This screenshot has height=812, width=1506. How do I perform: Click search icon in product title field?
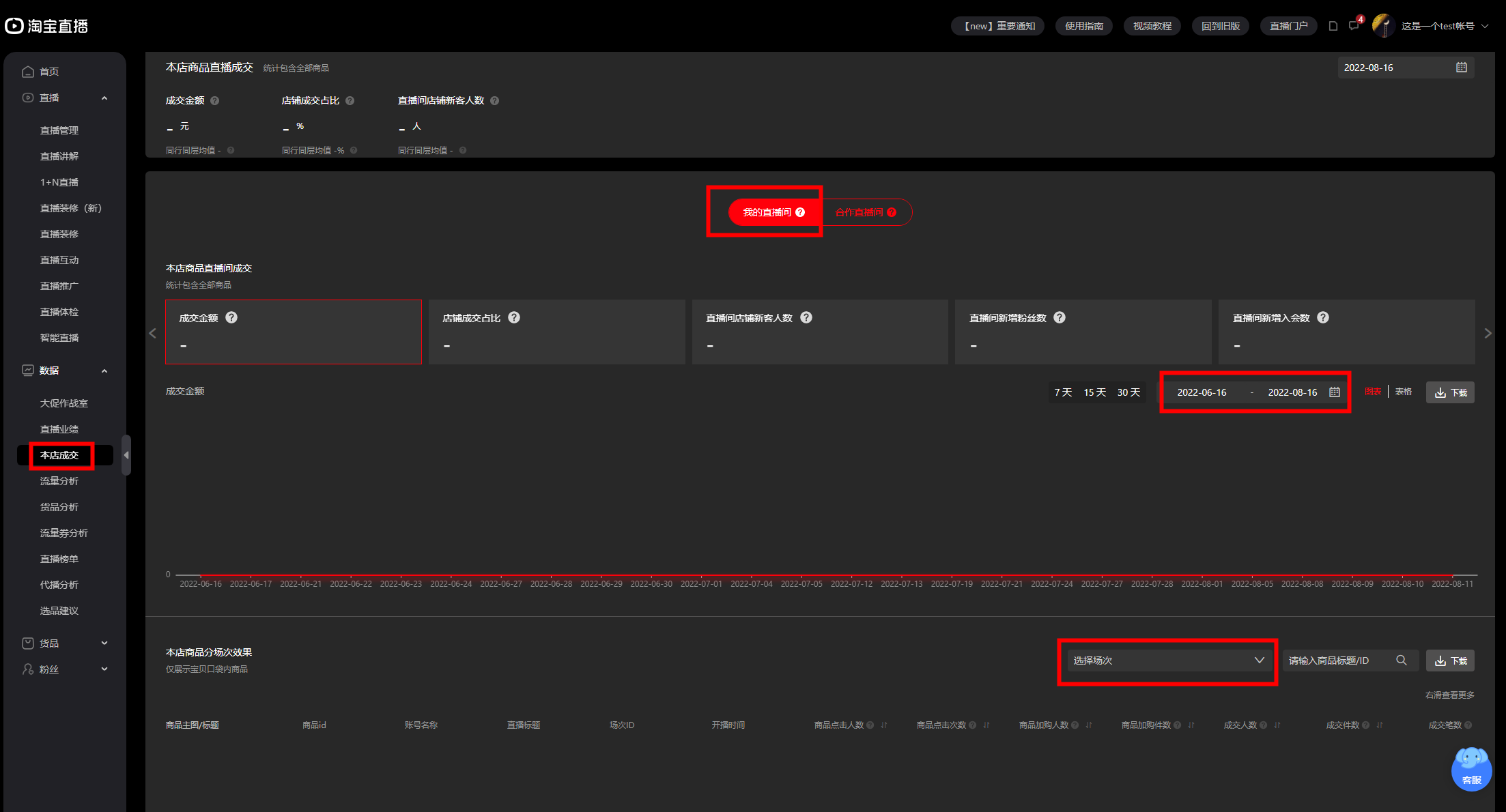pos(1402,660)
